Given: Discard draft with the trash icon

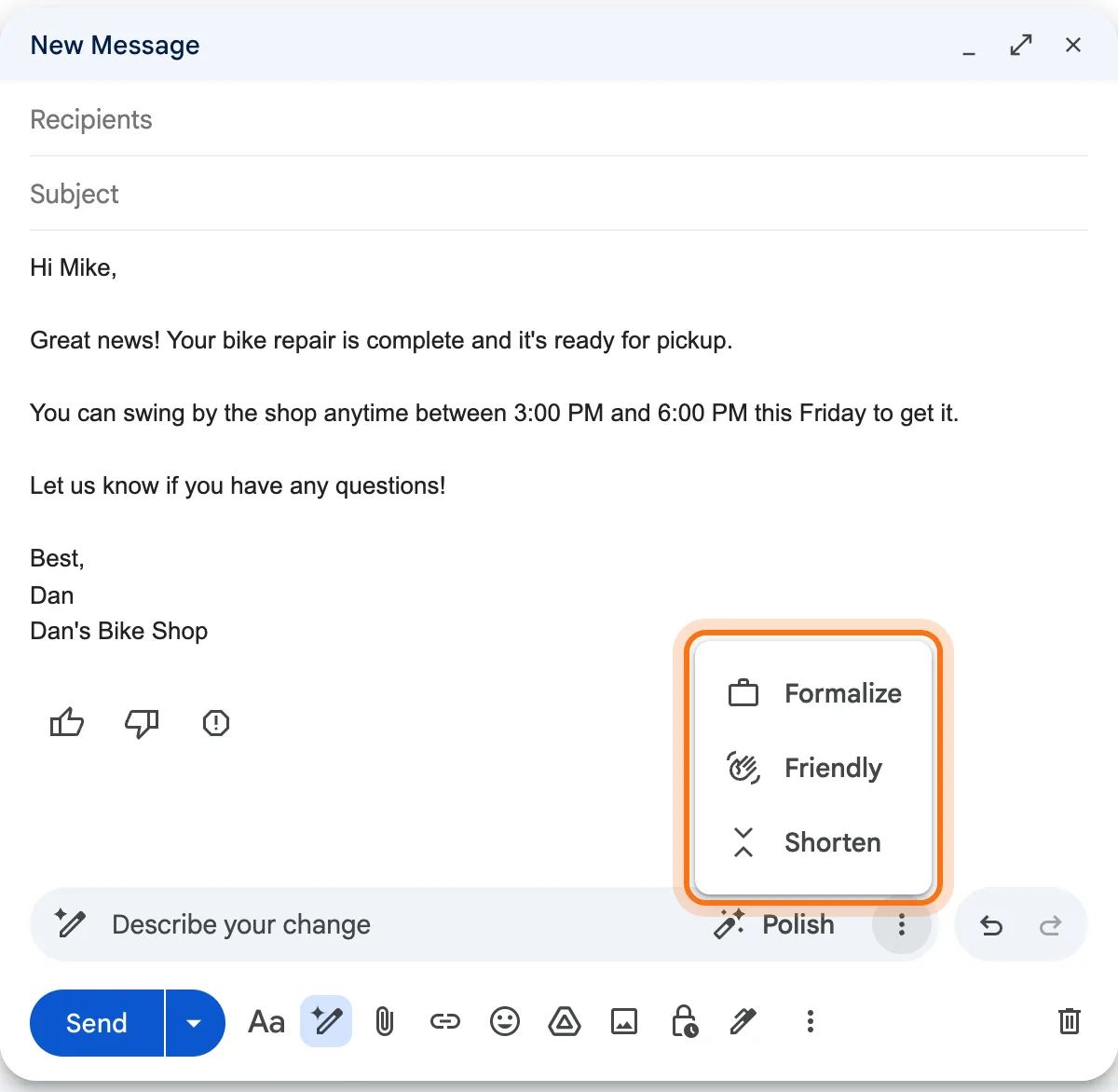Looking at the screenshot, I should [1070, 1022].
